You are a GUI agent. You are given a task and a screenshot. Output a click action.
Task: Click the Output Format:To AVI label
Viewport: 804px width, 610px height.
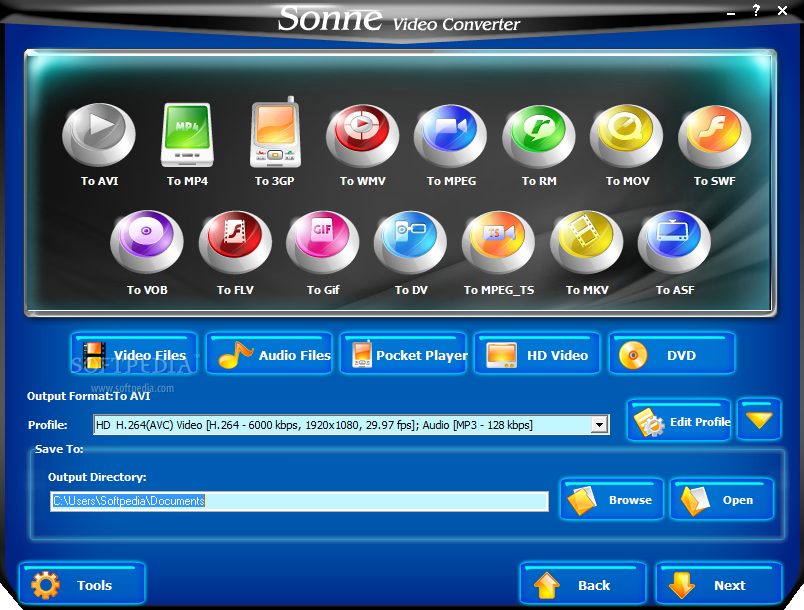89,396
